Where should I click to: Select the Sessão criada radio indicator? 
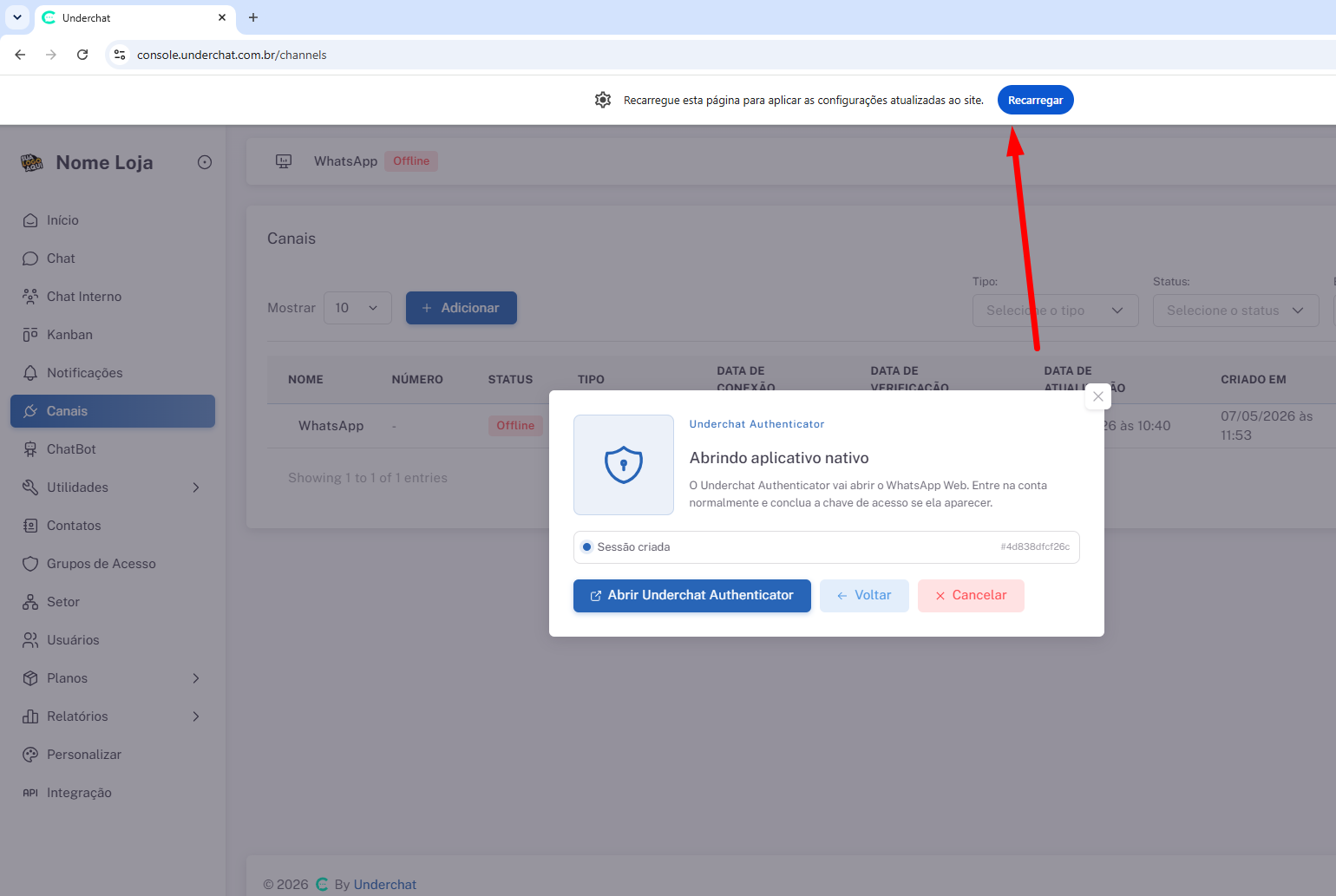click(x=587, y=547)
